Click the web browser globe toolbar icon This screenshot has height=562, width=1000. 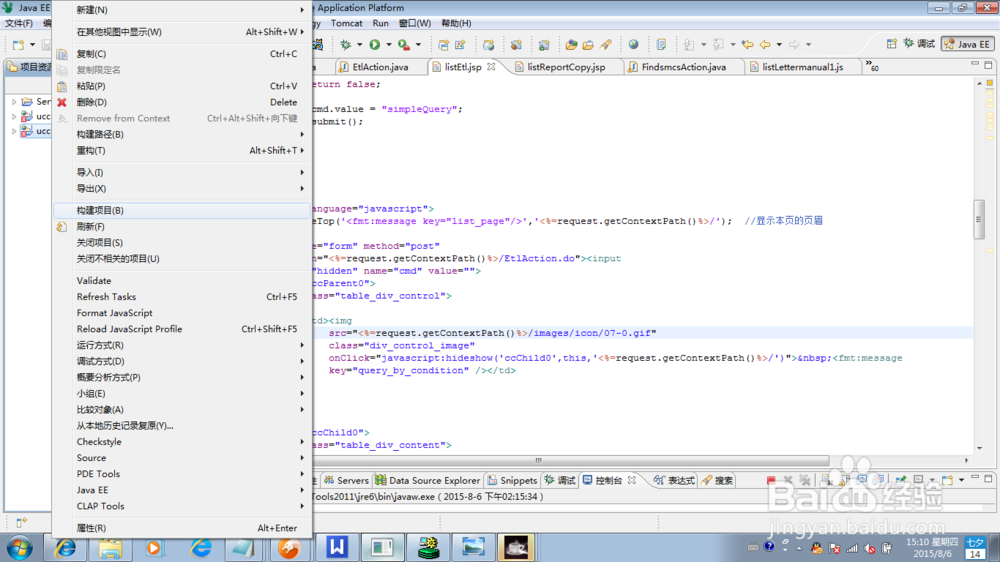[633, 45]
